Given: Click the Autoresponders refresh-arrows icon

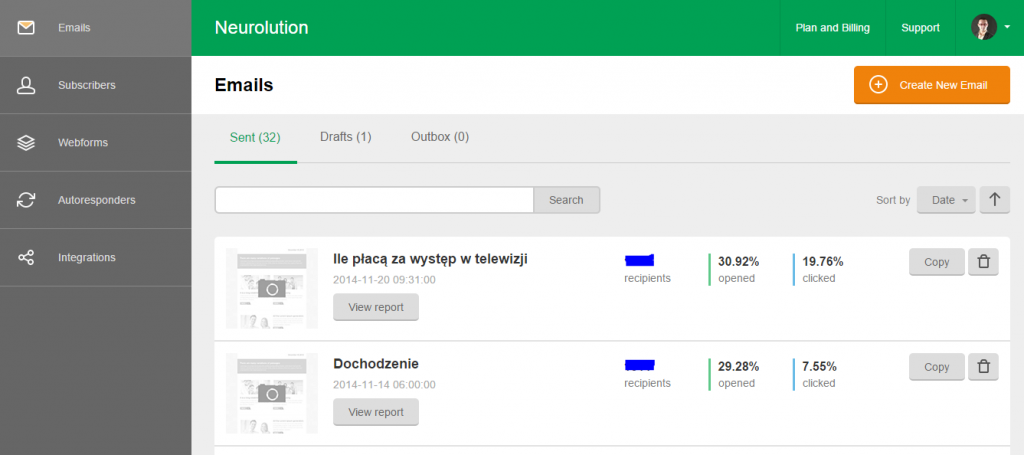Looking at the screenshot, I should coord(26,200).
